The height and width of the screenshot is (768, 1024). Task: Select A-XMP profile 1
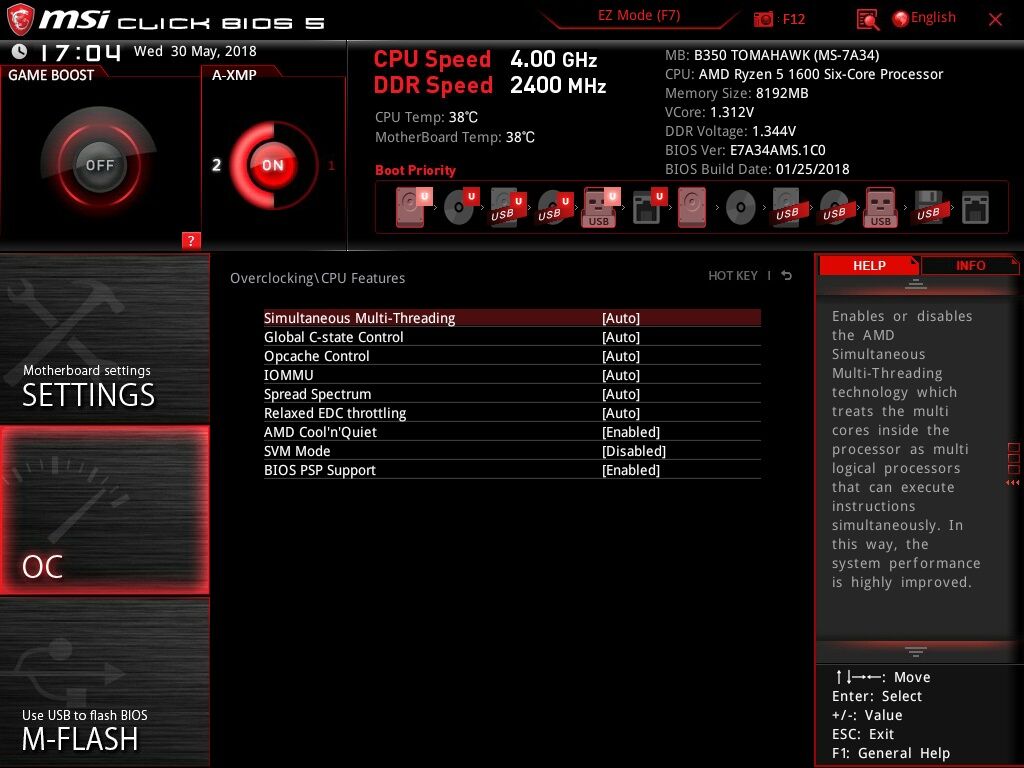click(331, 165)
